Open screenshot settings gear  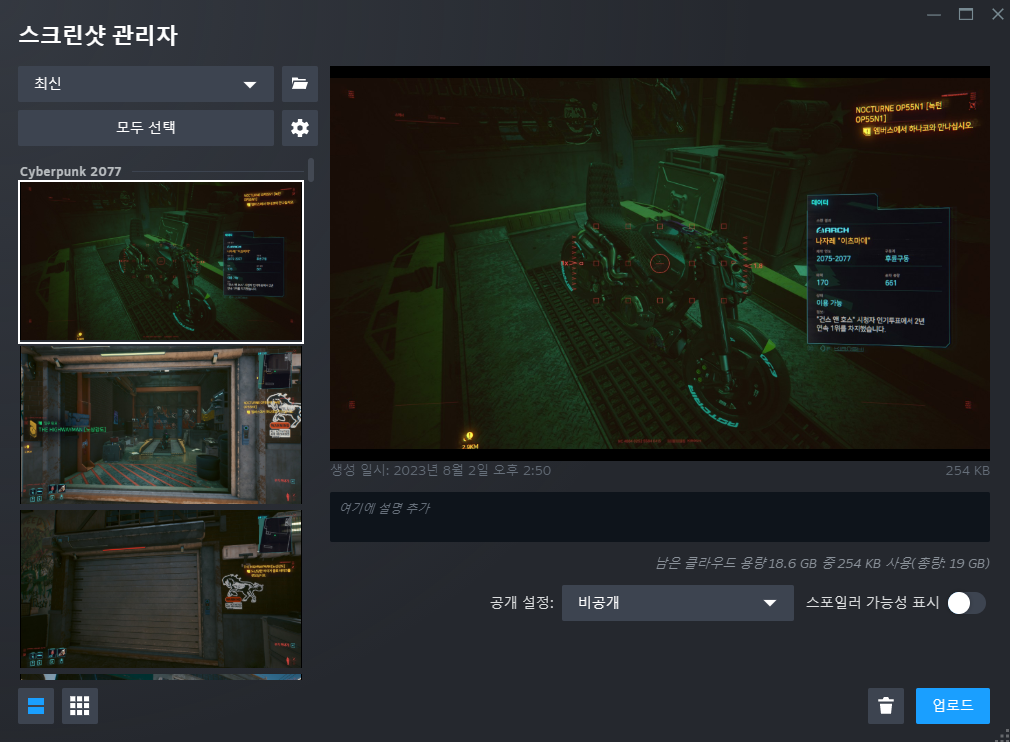[x=300, y=128]
